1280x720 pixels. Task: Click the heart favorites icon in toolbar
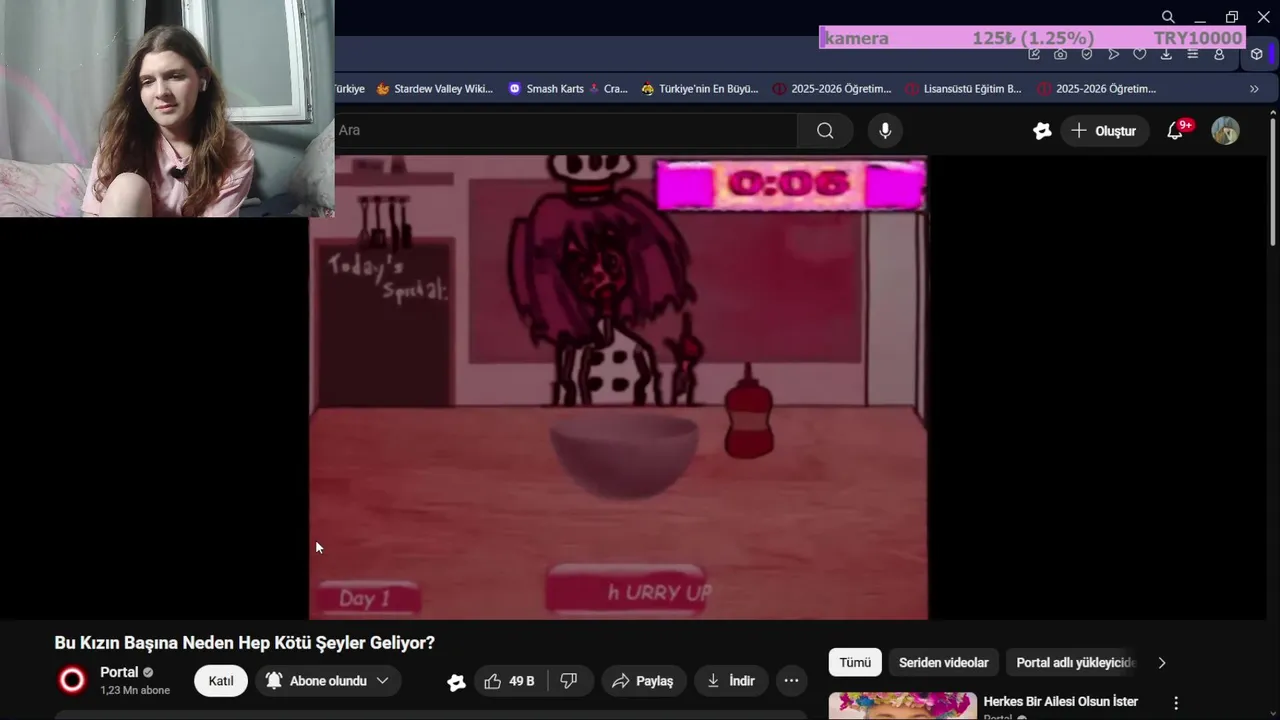[1140, 54]
